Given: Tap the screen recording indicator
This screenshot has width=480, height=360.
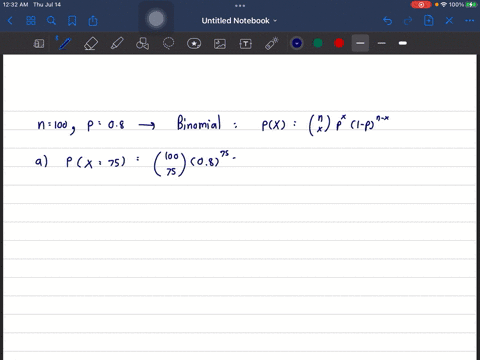Looking at the screenshot, I should (x=421, y=5).
